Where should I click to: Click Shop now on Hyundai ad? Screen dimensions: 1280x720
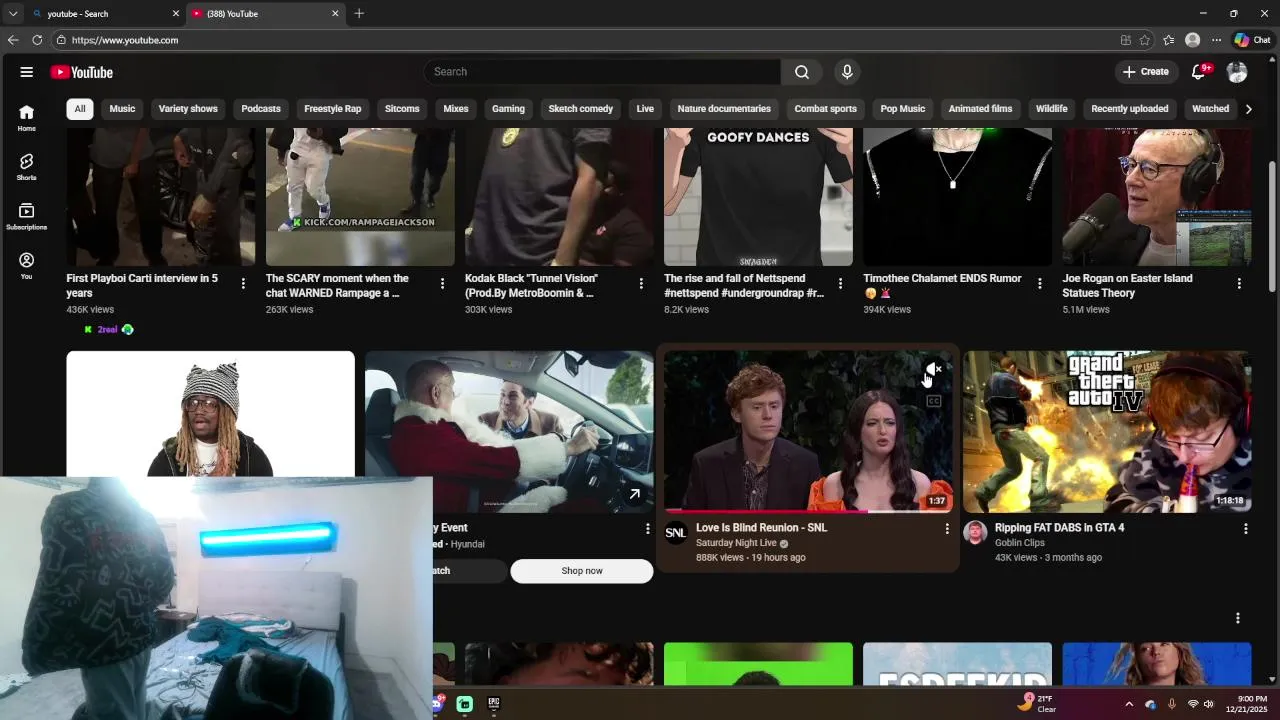(582, 571)
